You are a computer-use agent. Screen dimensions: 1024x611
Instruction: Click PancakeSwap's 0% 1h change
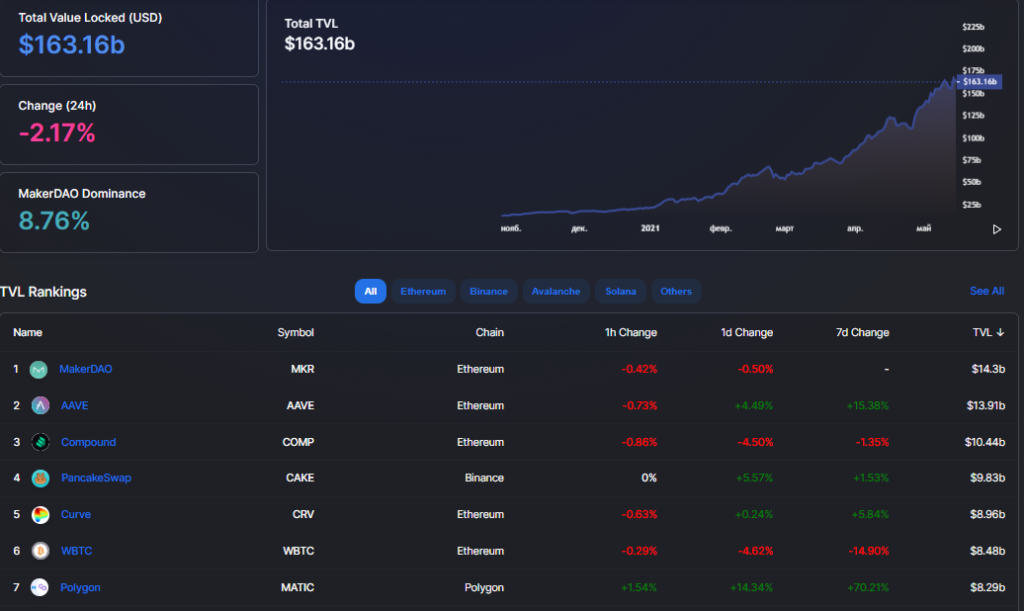click(x=648, y=478)
